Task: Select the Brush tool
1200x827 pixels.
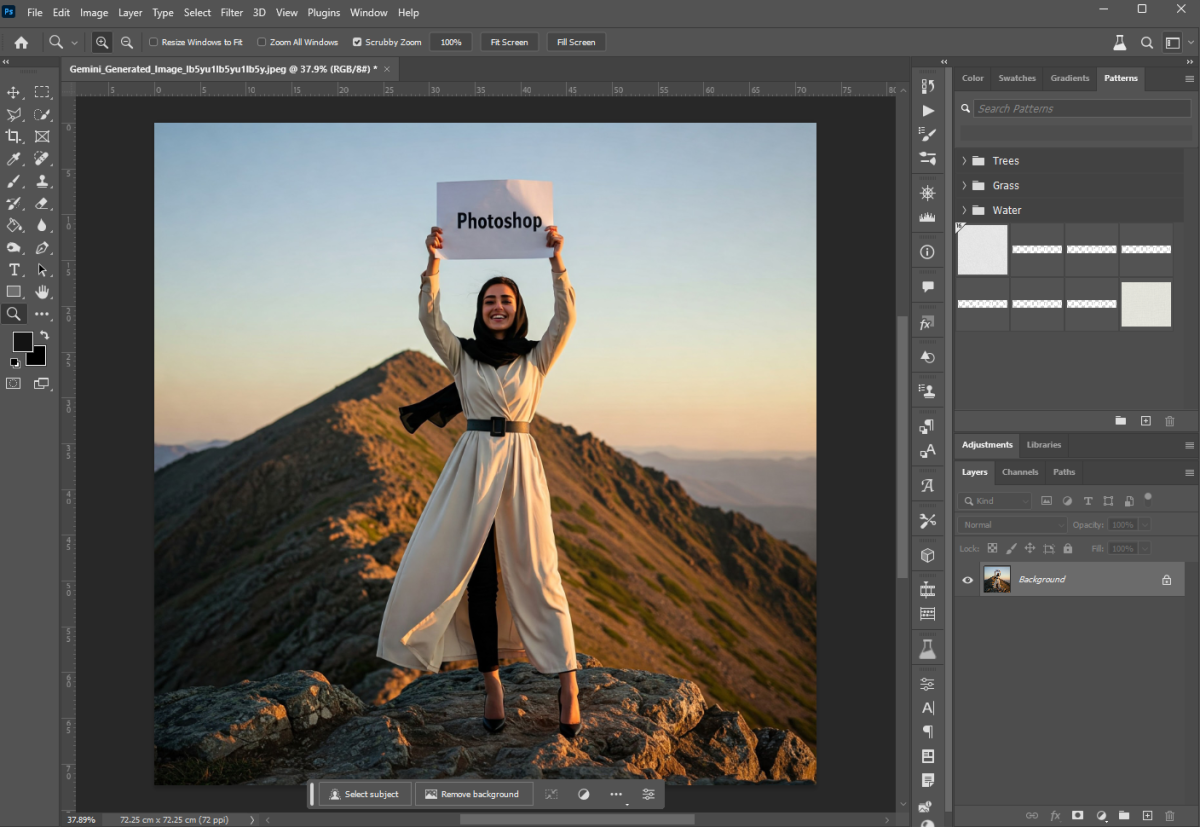Action: tap(14, 181)
